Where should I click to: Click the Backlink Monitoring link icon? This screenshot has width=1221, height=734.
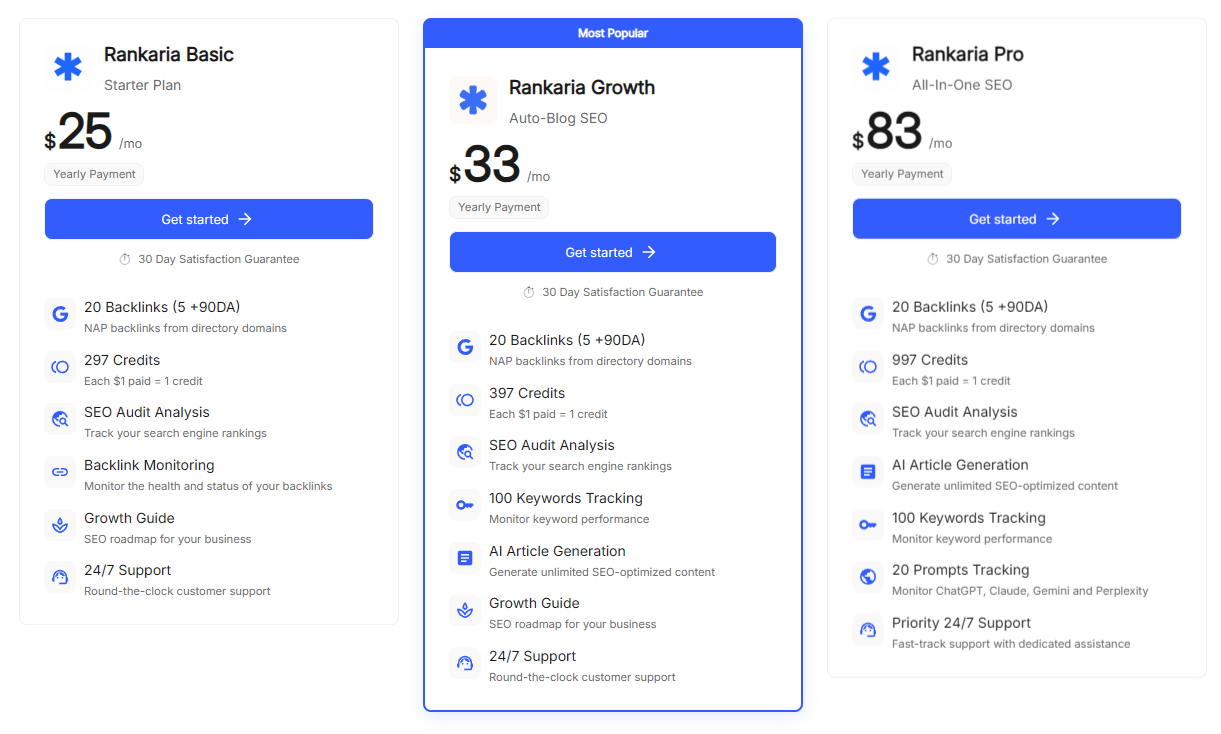coord(60,473)
